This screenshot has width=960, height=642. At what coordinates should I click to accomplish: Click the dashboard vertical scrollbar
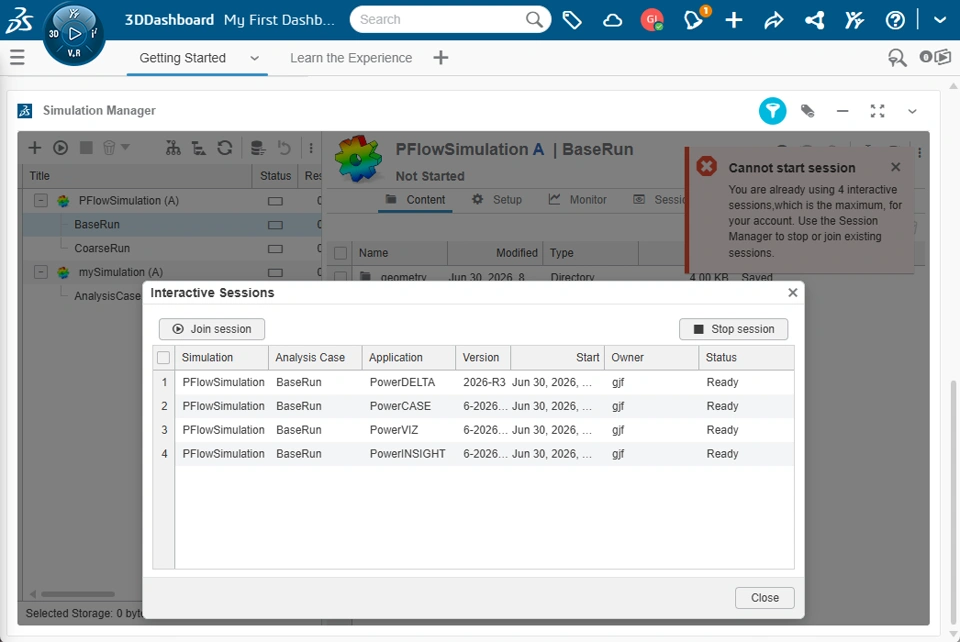(x=953, y=502)
